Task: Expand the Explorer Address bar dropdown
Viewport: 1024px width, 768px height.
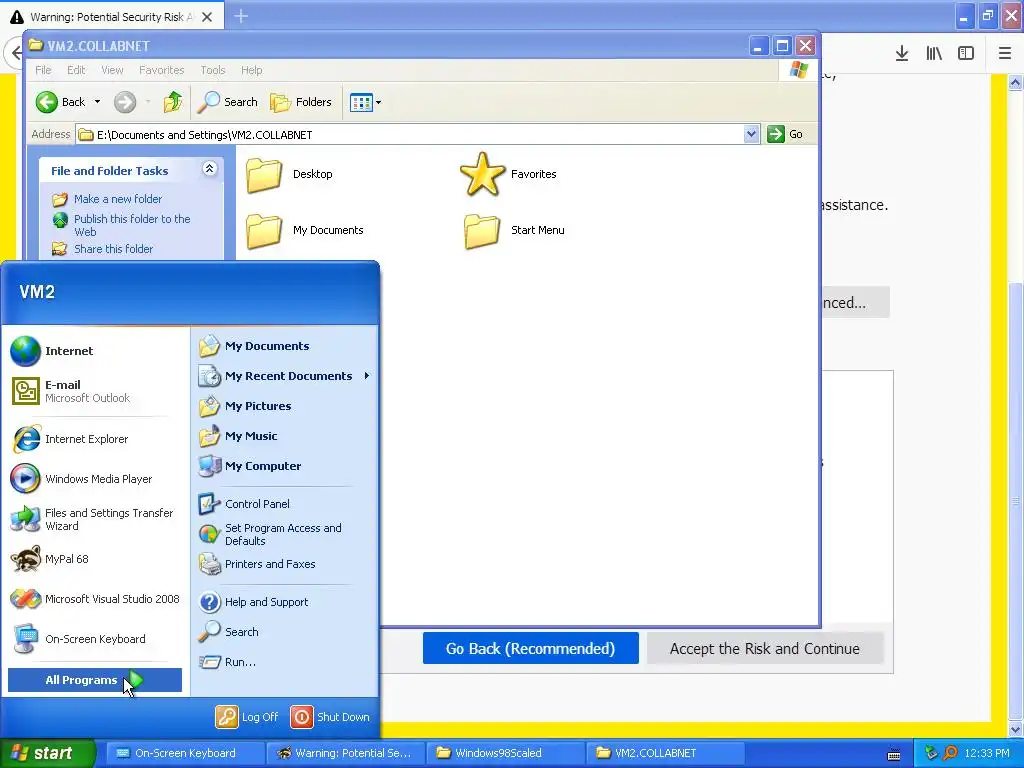Action: coord(751,135)
